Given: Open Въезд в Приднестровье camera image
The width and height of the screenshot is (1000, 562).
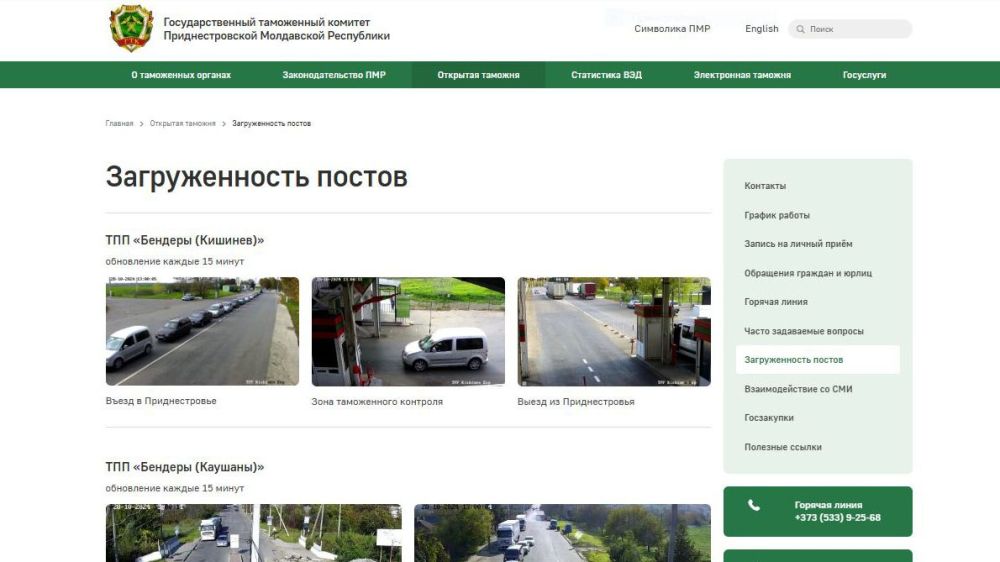Looking at the screenshot, I should pyautogui.click(x=202, y=331).
